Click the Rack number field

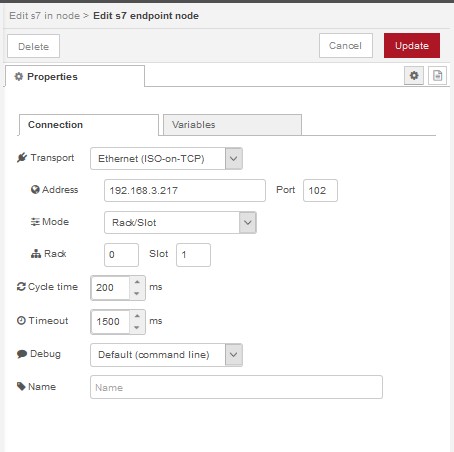pos(121,255)
